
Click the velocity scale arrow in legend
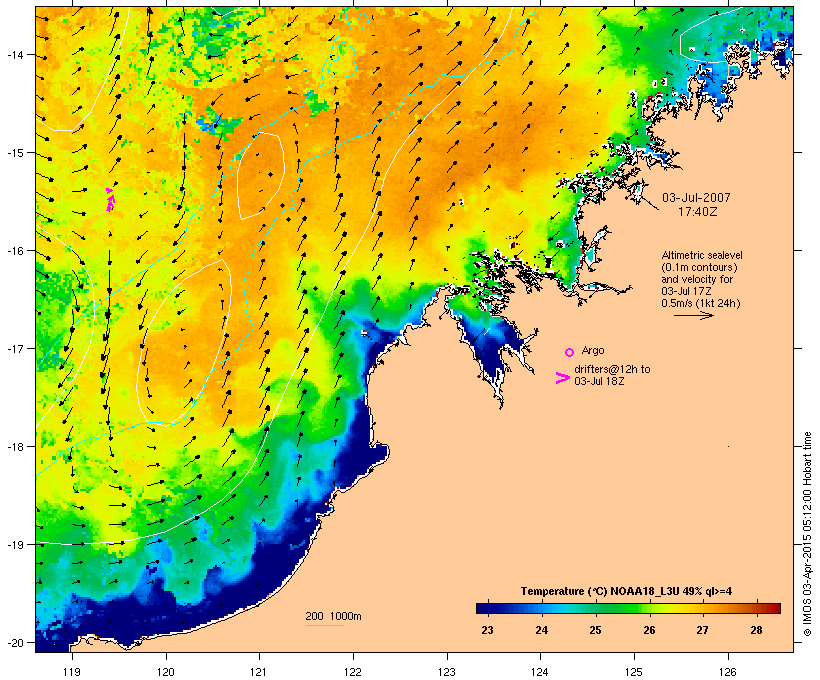693,315
